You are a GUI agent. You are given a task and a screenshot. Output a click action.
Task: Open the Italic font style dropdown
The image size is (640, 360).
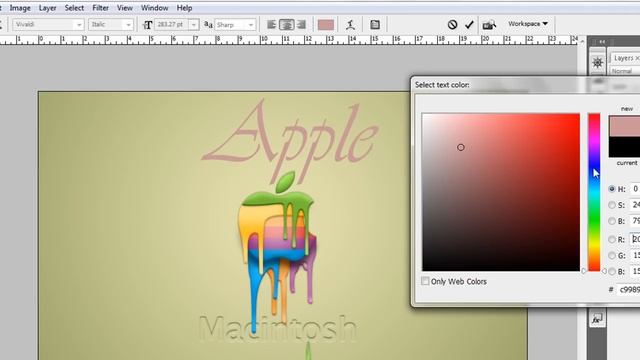[x=111, y=24]
